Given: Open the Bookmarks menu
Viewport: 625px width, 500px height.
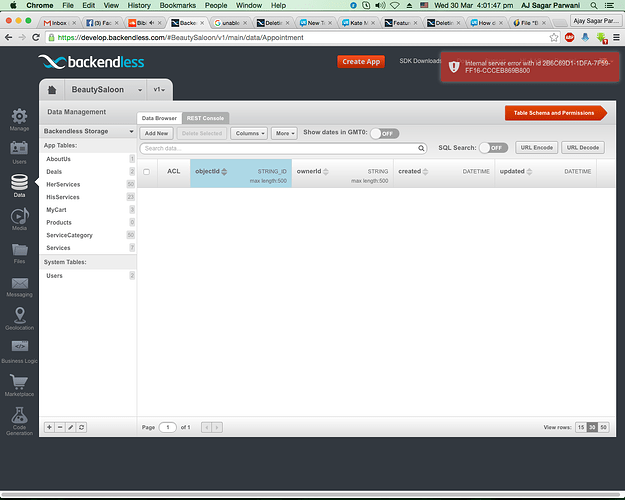Looking at the screenshot, I should [x=178, y=5].
